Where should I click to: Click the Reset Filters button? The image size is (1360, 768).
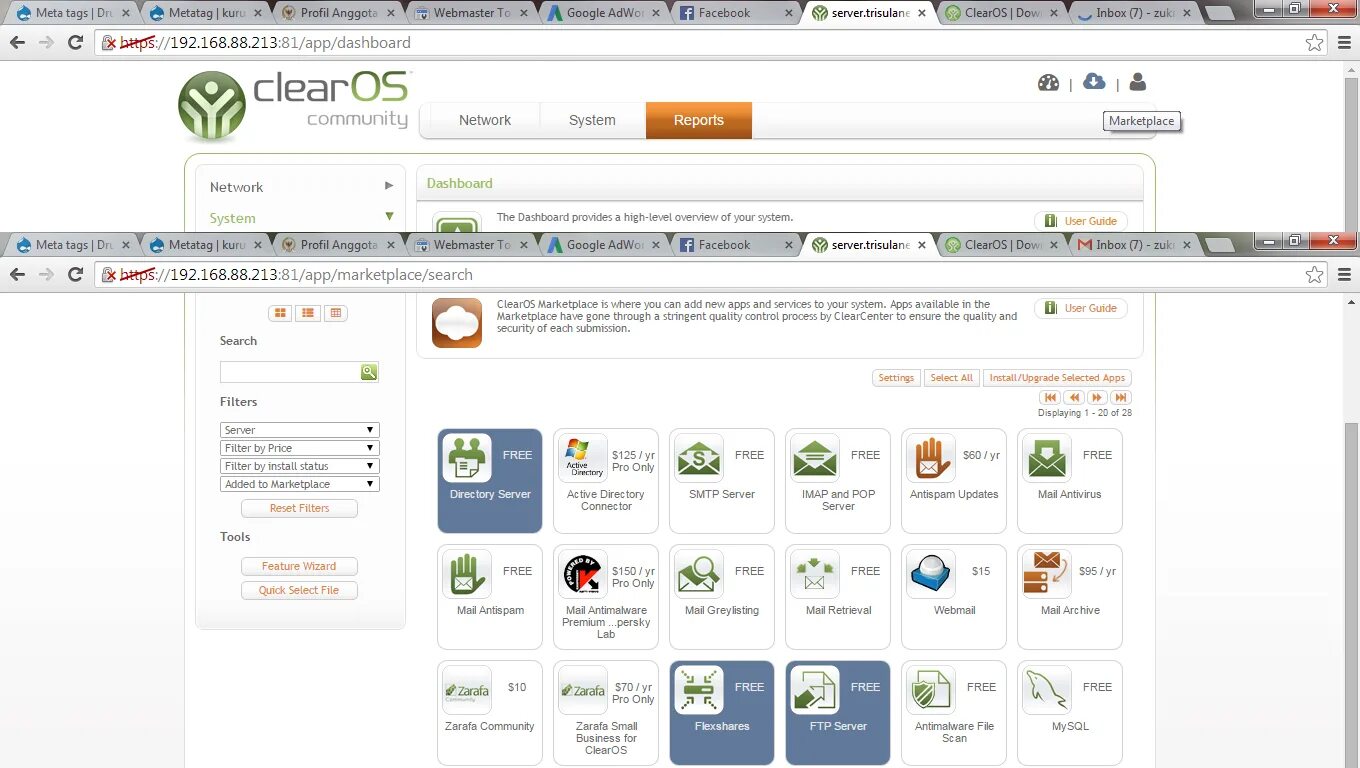(x=299, y=508)
